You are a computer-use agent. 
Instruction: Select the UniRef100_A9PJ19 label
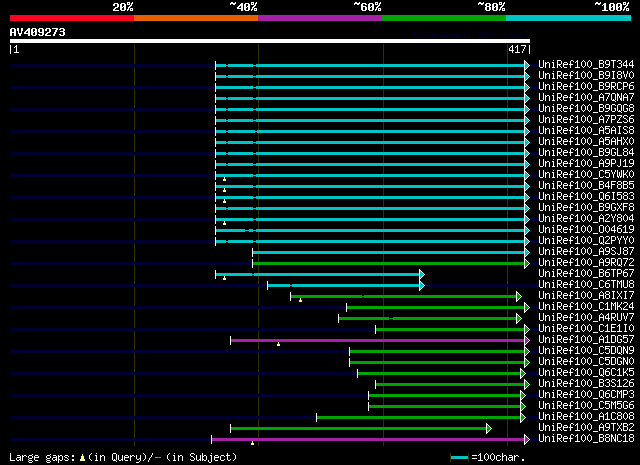(586, 164)
